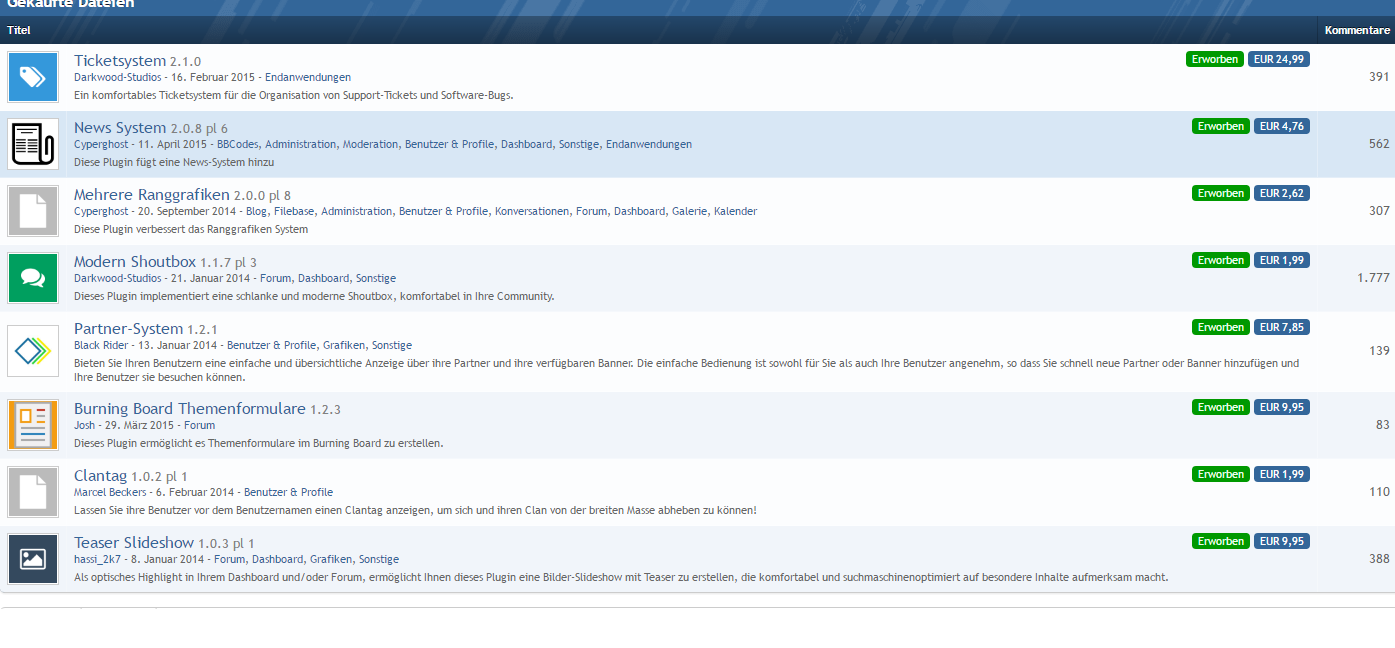Open the Ticketsystem file title link
1395x648 pixels.
[x=120, y=61]
